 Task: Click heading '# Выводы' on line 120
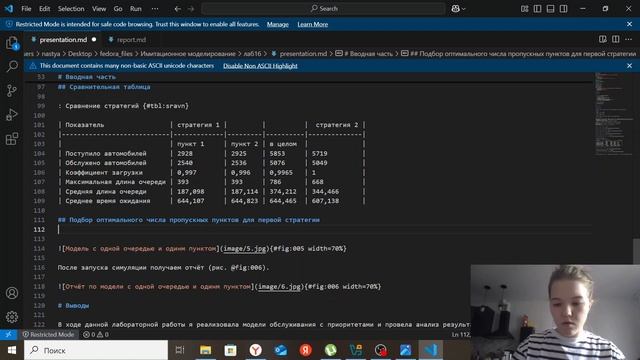pyautogui.click(x=73, y=305)
